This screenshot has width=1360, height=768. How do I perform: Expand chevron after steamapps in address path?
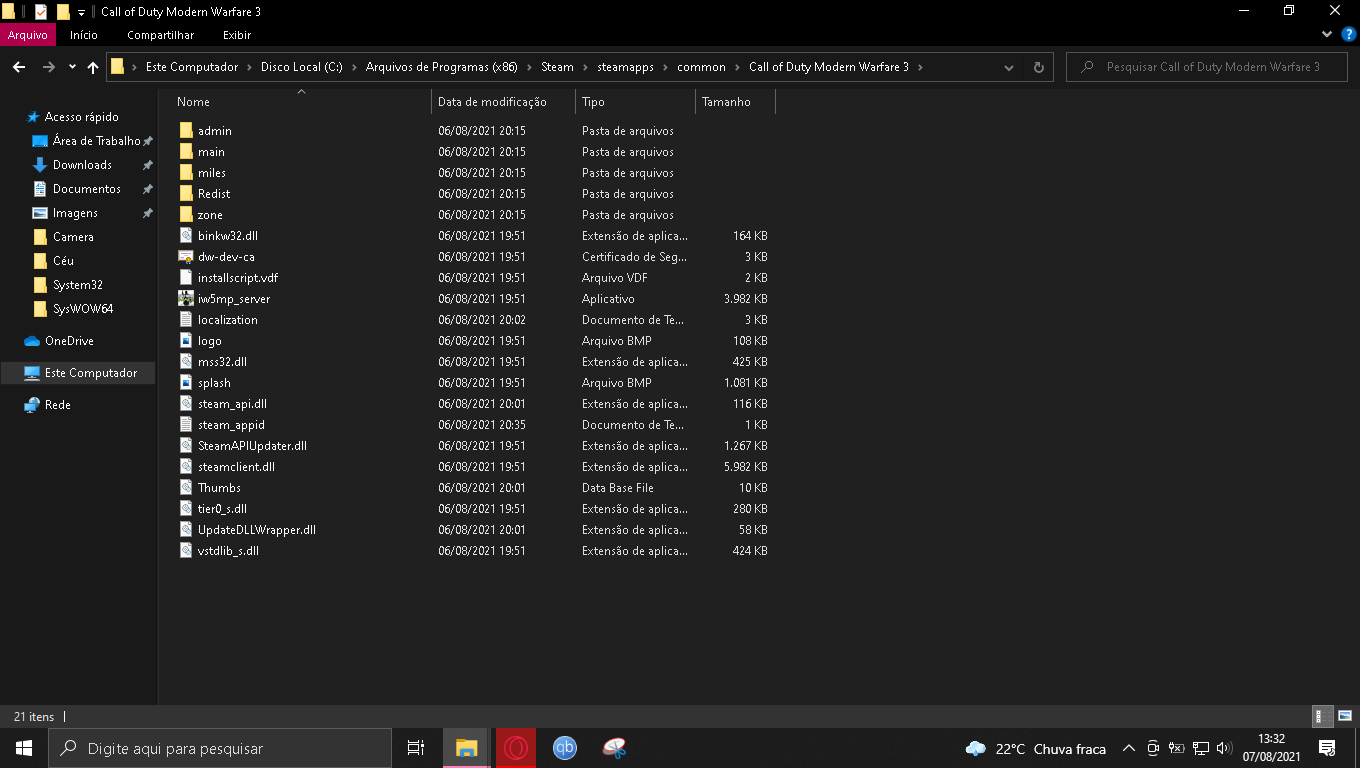(x=666, y=67)
